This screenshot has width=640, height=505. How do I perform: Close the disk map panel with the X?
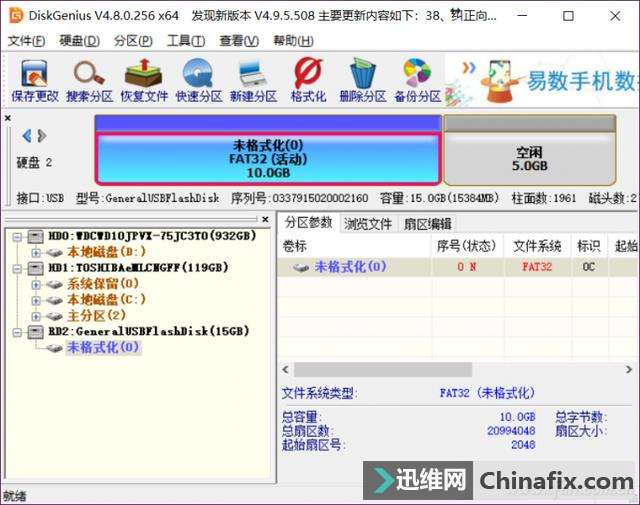pyautogui.click(x=8, y=118)
